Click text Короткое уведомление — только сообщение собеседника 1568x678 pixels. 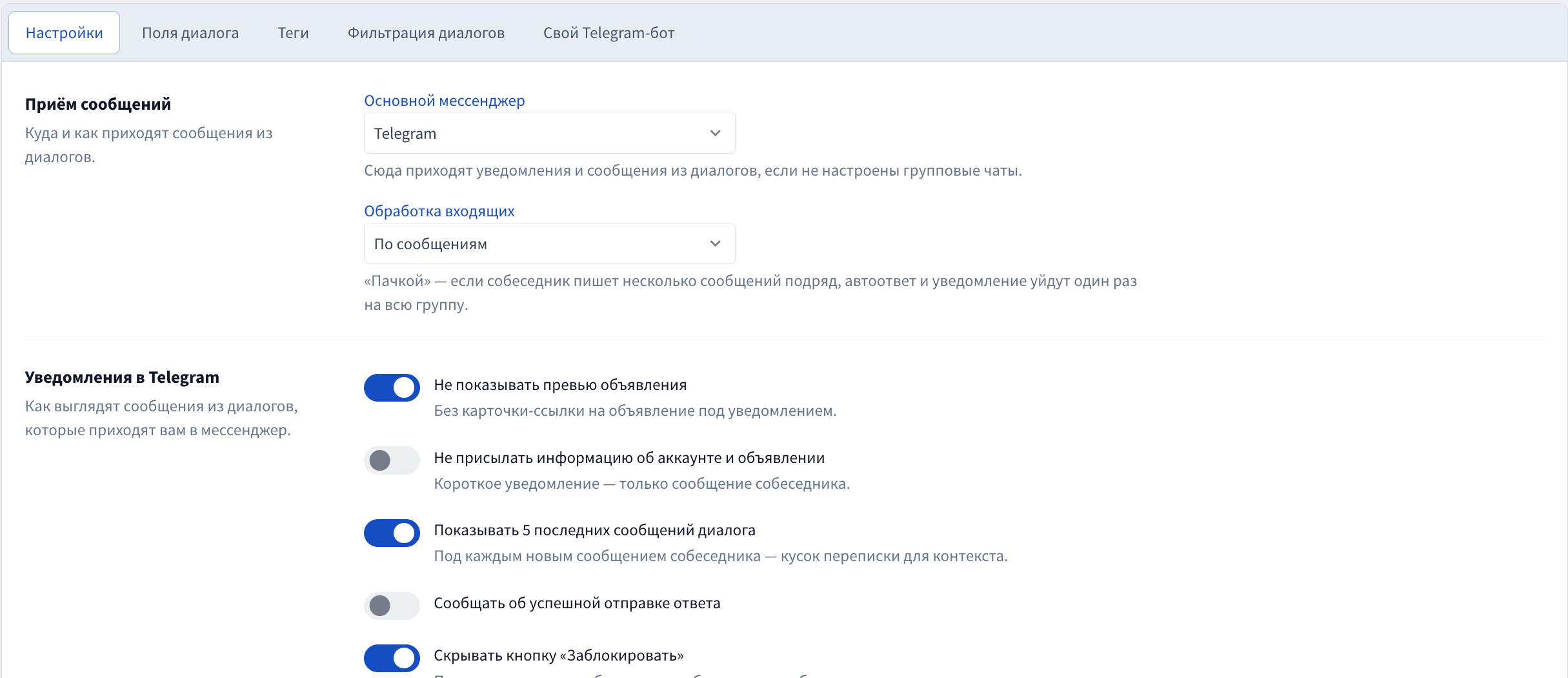pyautogui.click(x=641, y=484)
